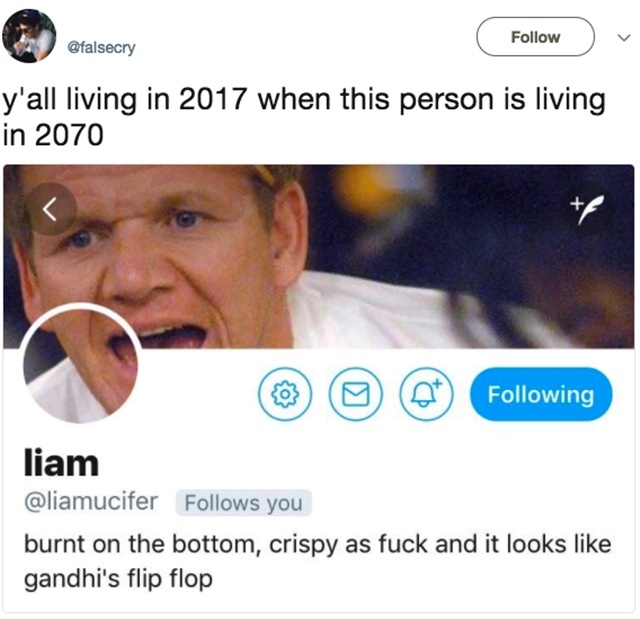The image size is (640, 619).
Task: Click the plus mark on the bell icon
Action: [437, 383]
